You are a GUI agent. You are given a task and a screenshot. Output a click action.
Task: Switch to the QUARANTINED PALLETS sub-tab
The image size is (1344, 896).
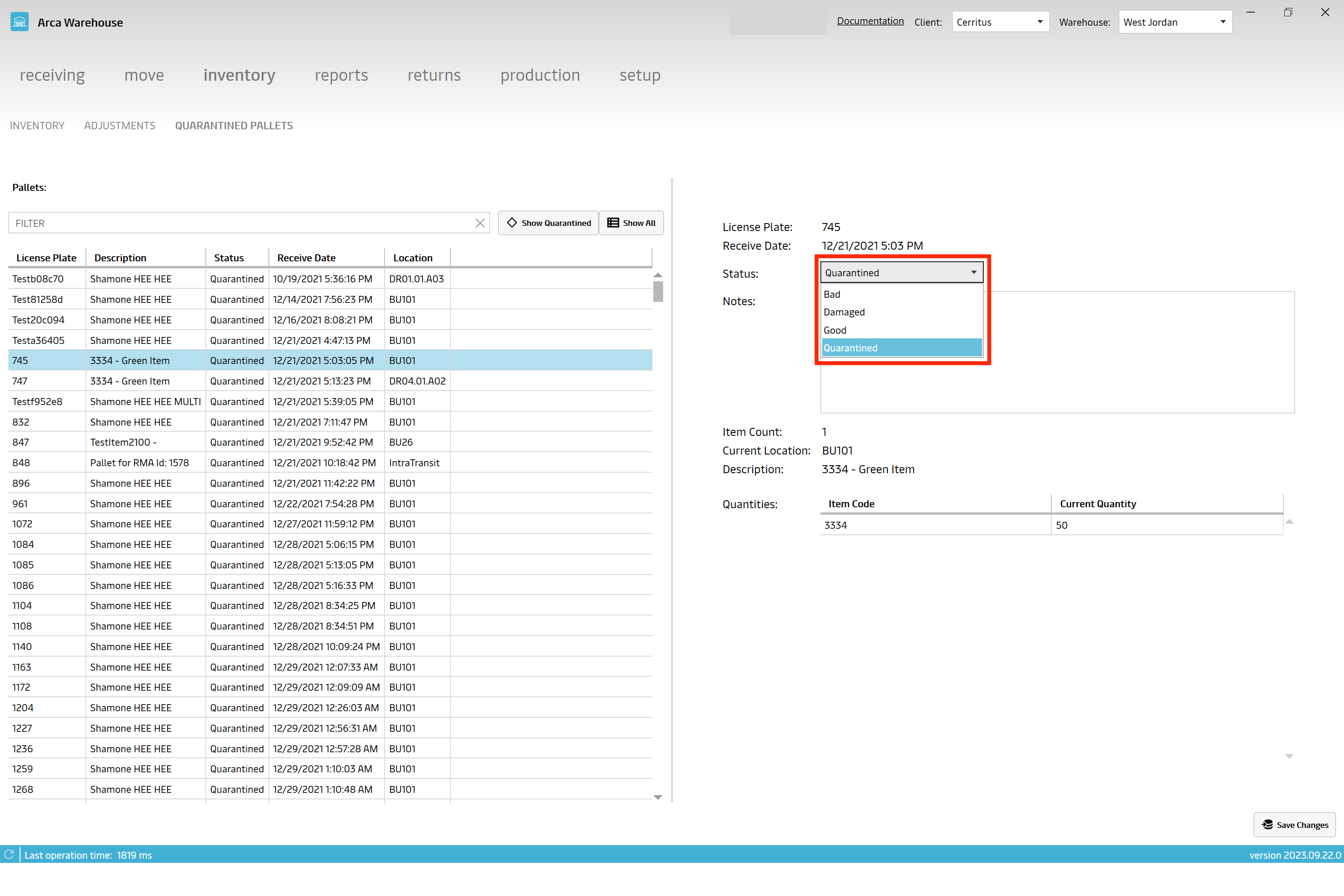tap(234, 126)
